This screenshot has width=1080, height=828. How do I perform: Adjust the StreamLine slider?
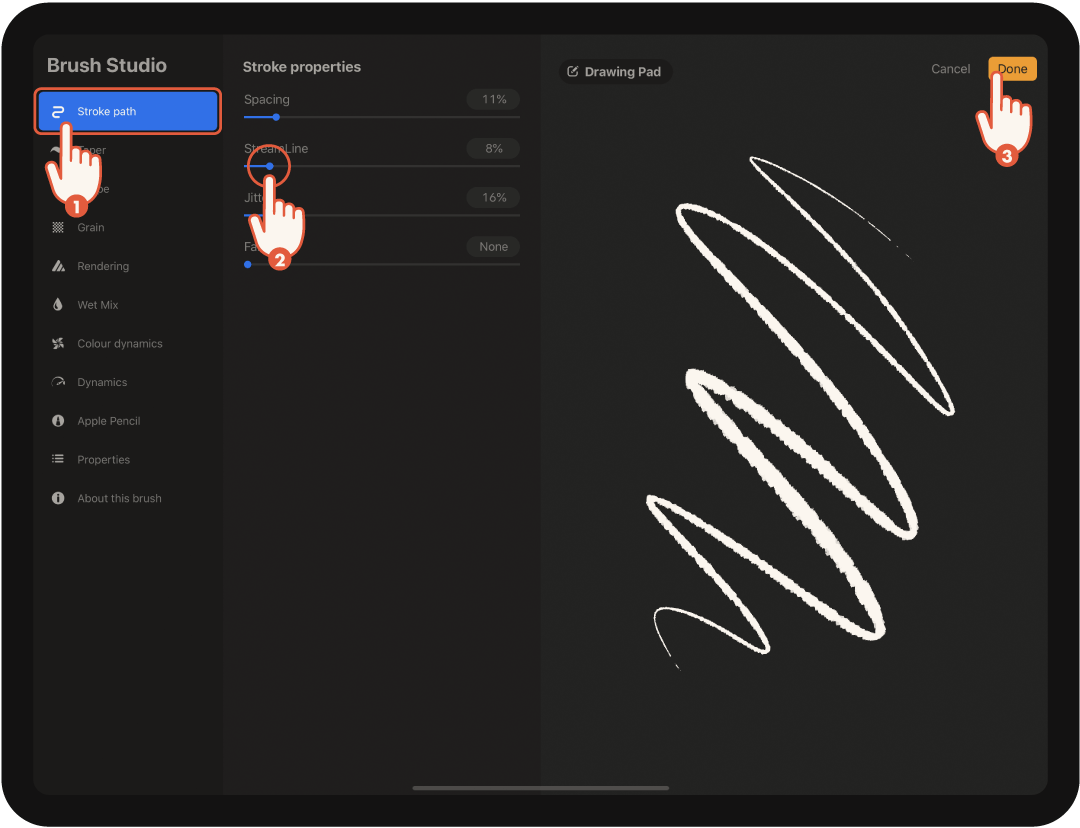pos(268,166)
